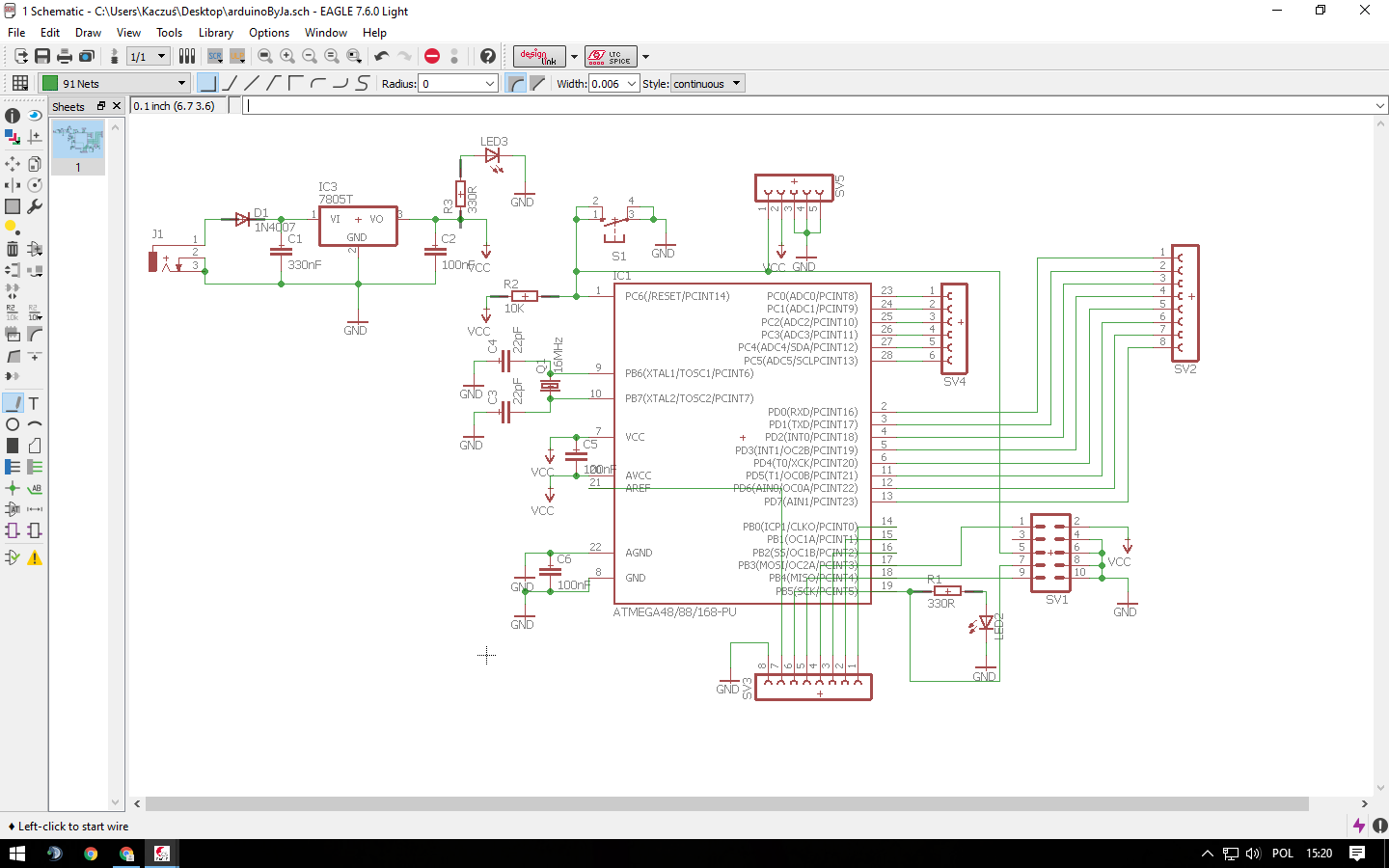Open the Style continuous dropdown

[x=707, y=84]
